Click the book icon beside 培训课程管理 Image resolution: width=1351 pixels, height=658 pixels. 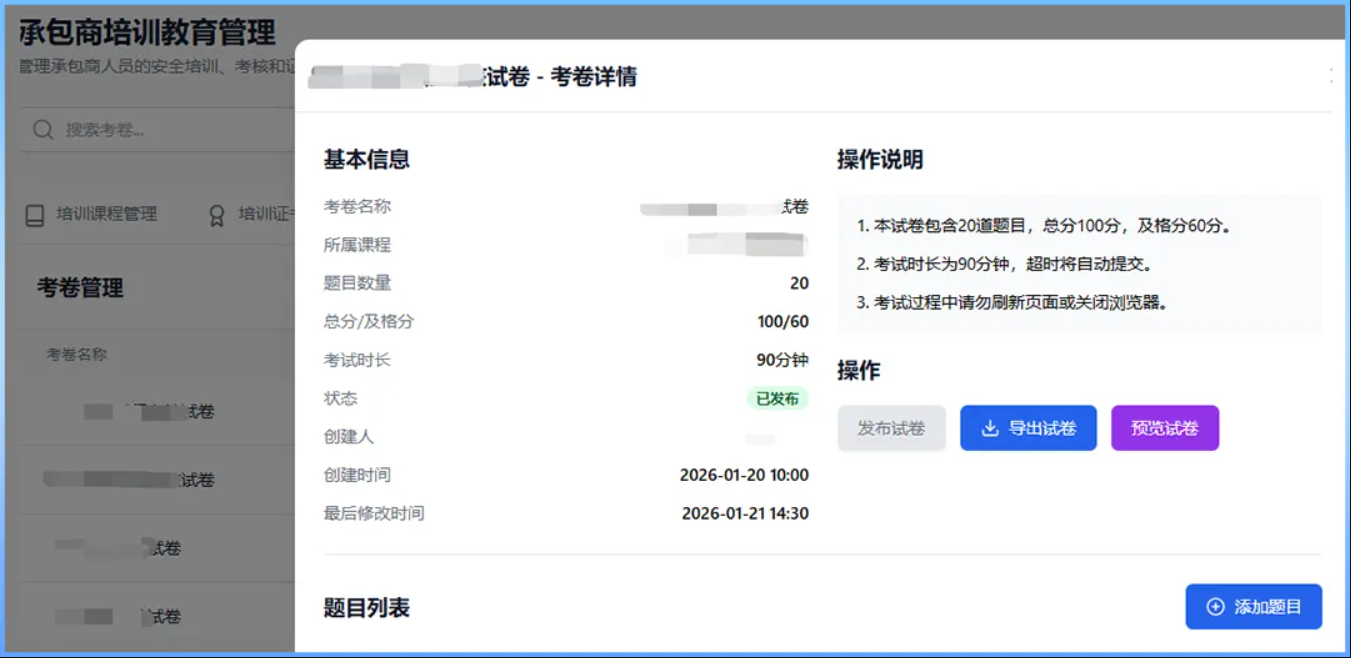(x=34, y=215)
